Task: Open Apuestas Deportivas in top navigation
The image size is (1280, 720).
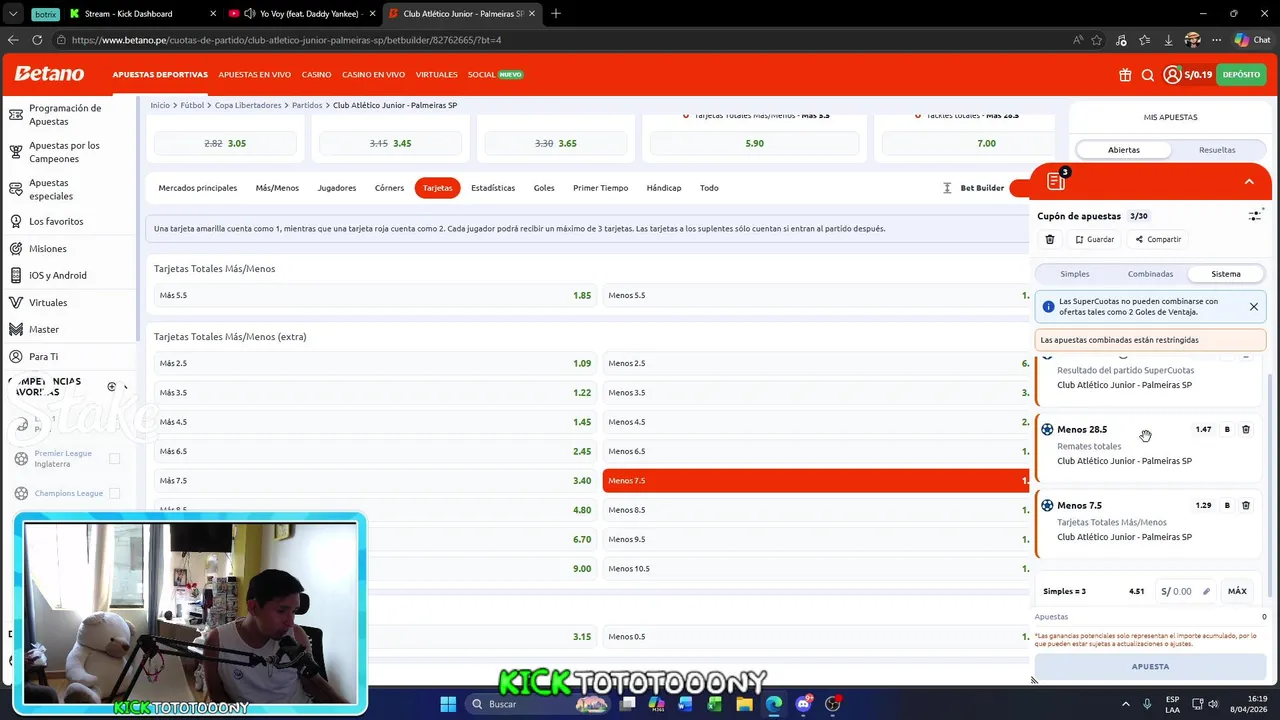Action: point(160,75)
